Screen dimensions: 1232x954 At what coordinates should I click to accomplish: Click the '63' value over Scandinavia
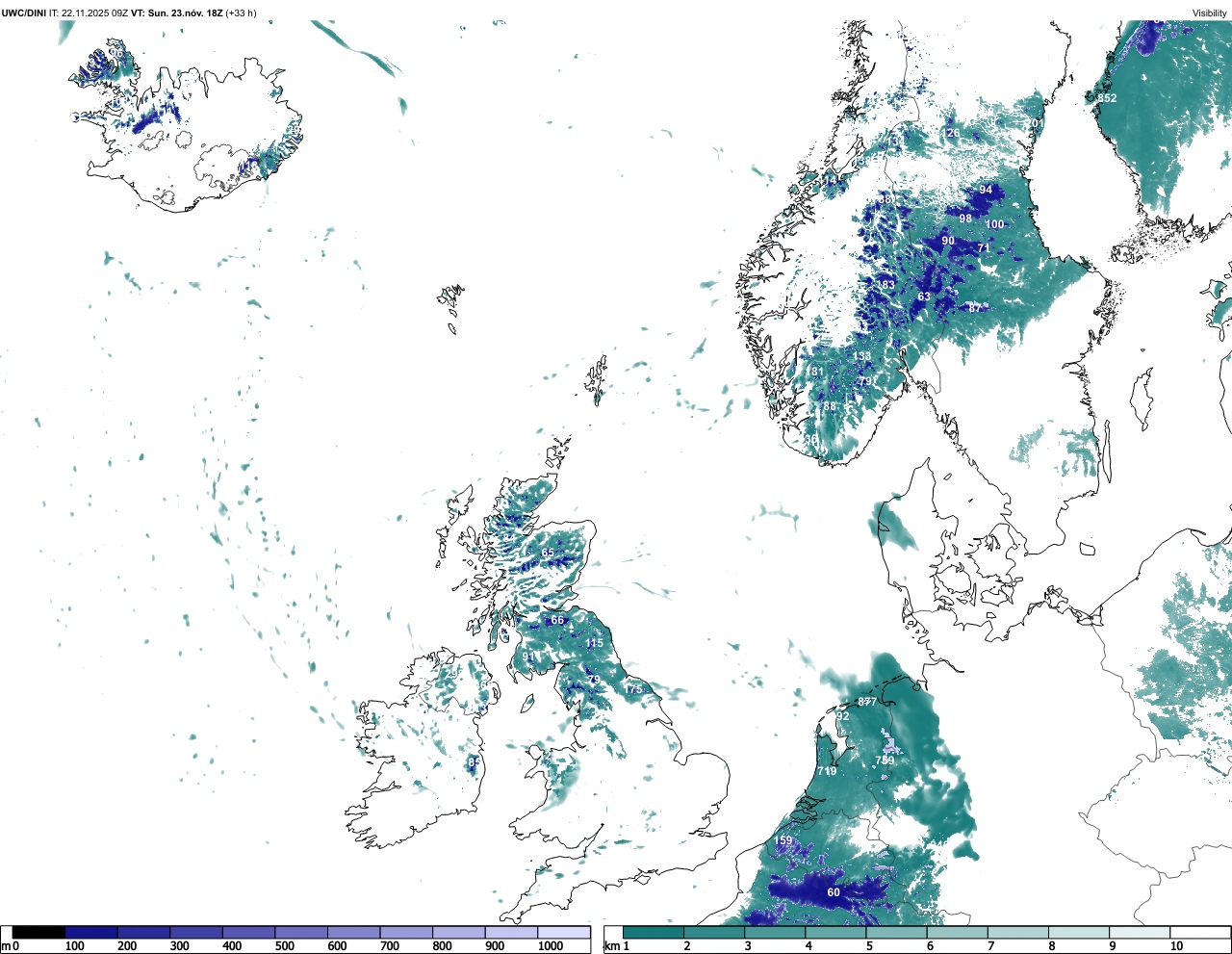point(924,297)
